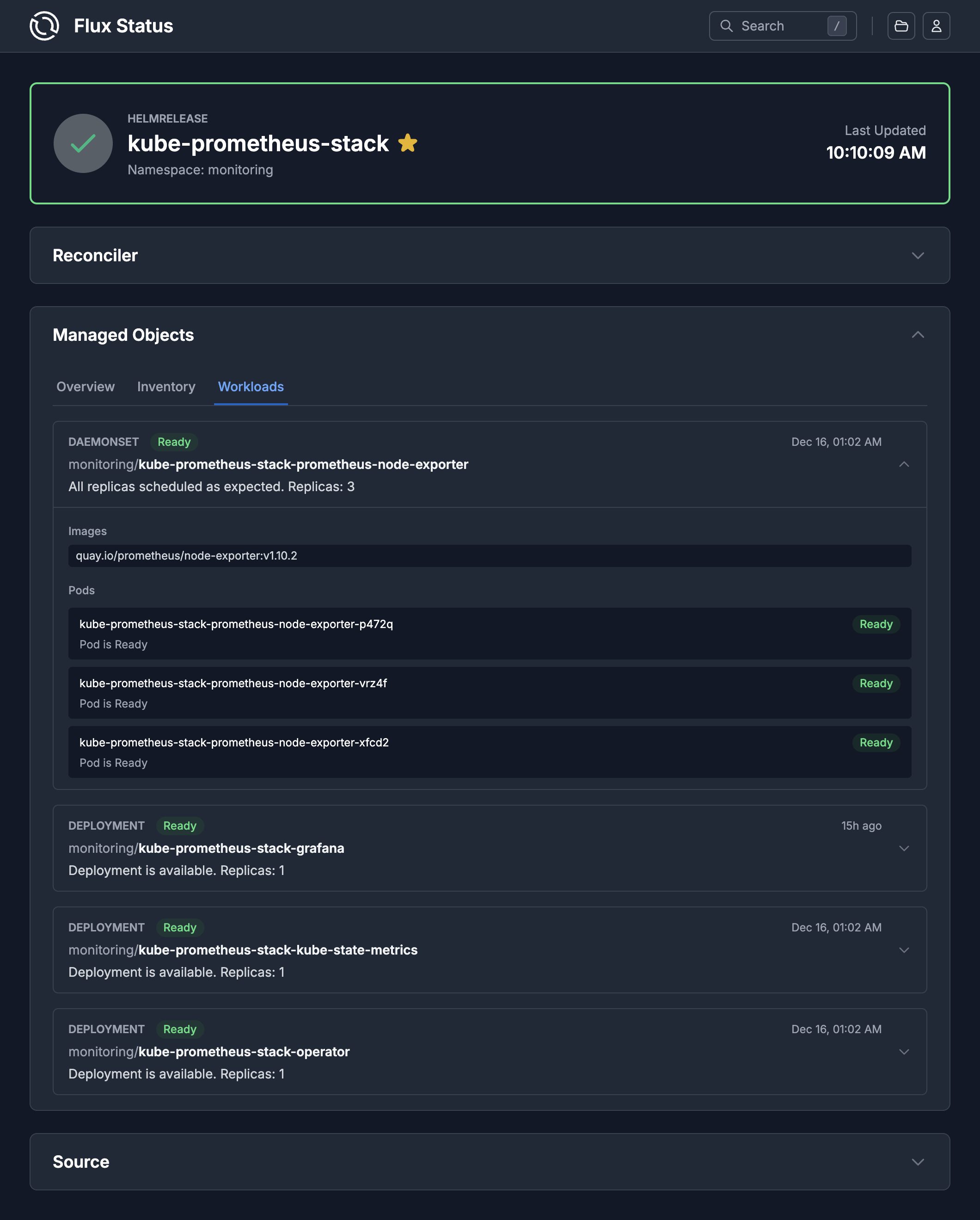The height and width of the screenshot is (1220, 980).
Task: Expand the Reconciler section
Action: pyautogui.click(x=918, y=255)
